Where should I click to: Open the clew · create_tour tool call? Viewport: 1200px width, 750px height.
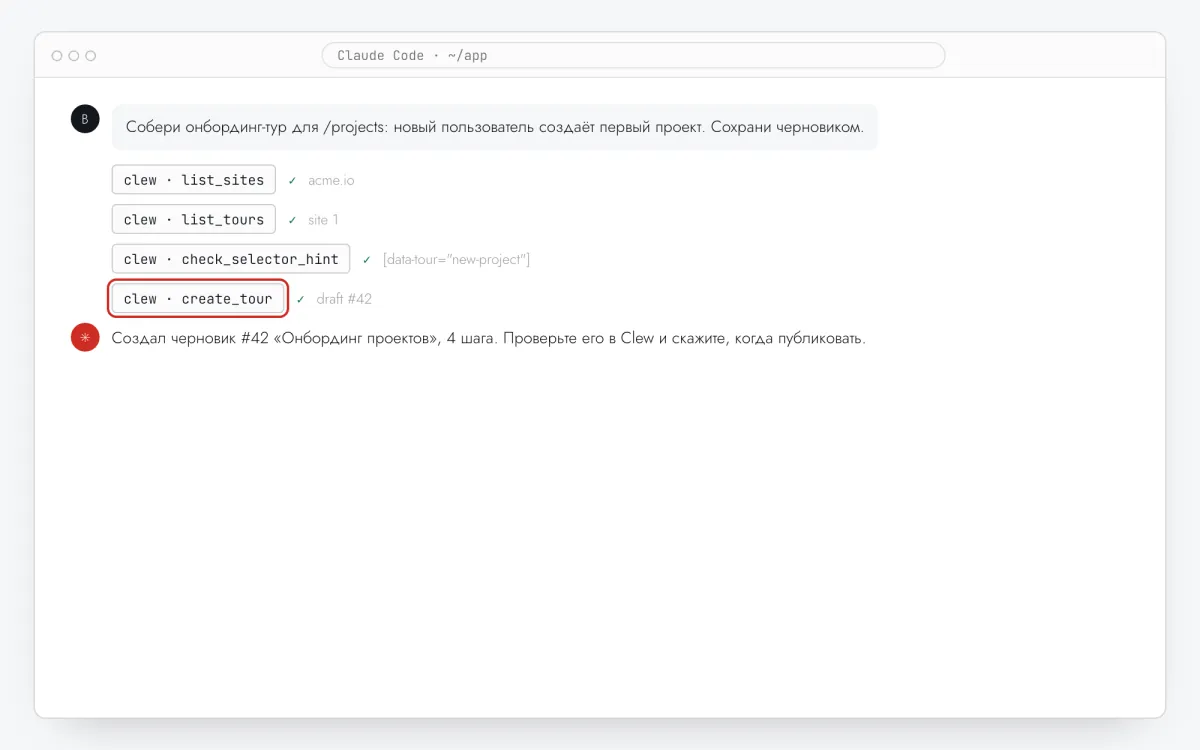(198, 299)
